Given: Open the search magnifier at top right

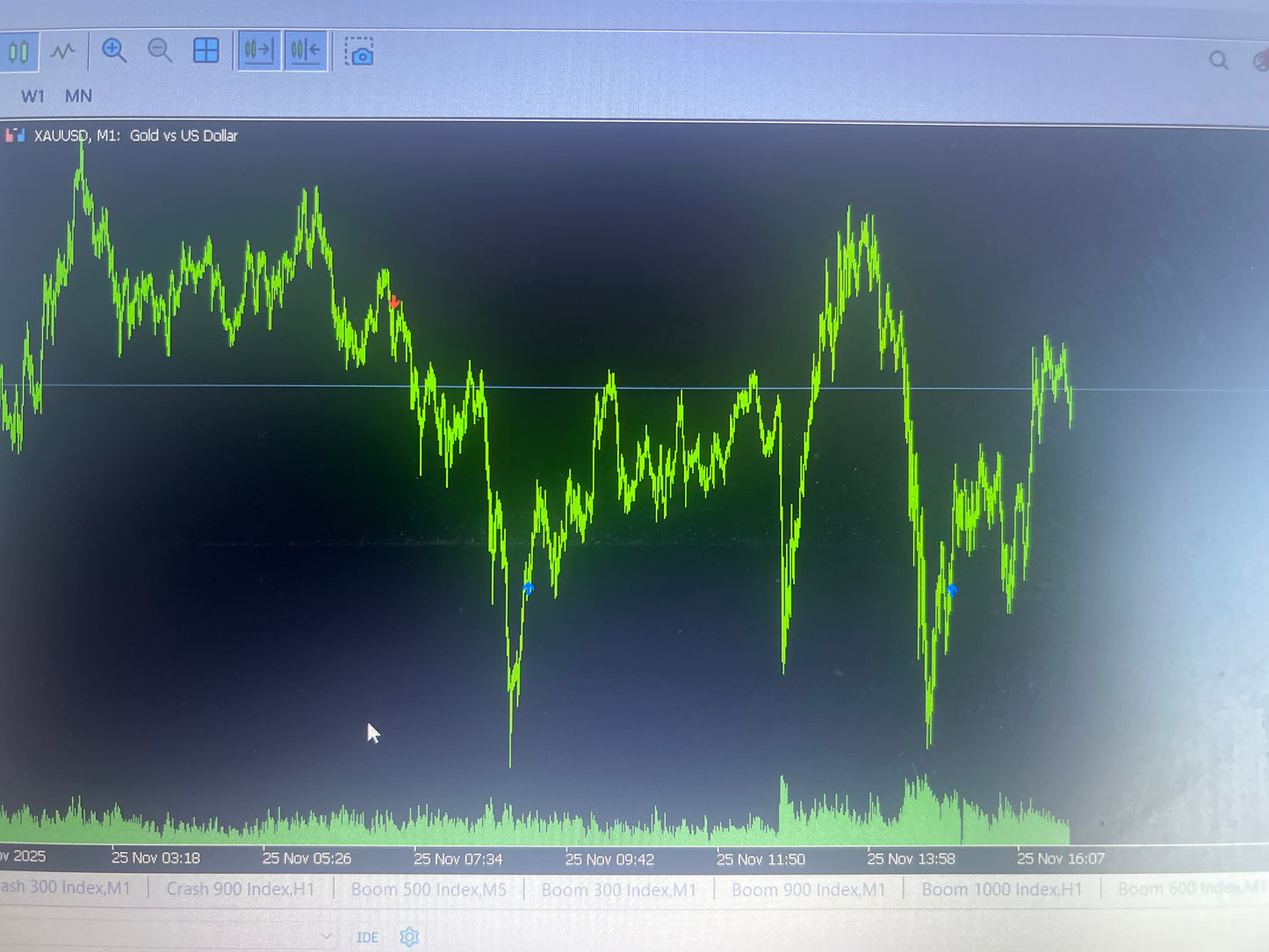Looking at the screenshot, I should (x=1218, y=60).
